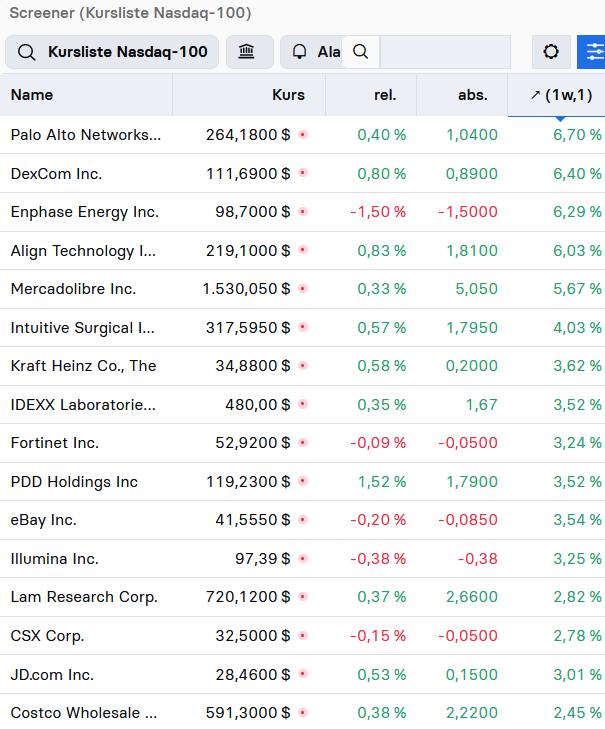
Task: Open Mercadolibre Inc. entry
Action: (73, 289)
